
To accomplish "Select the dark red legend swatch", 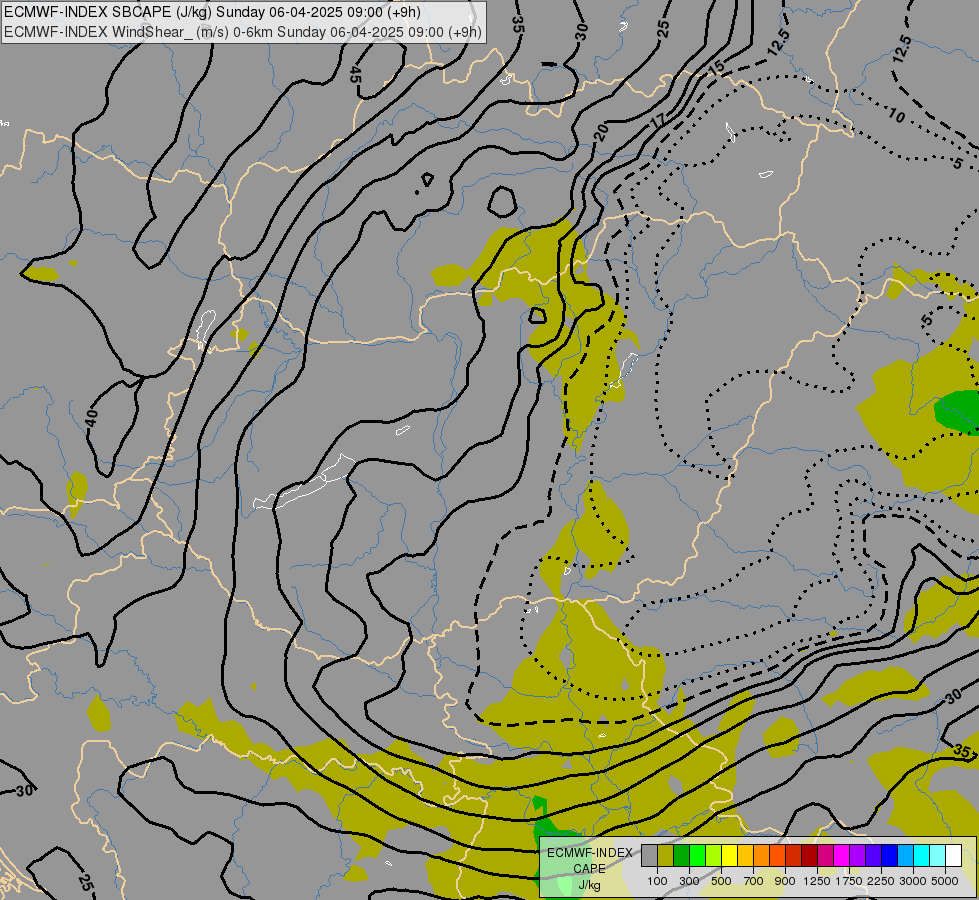I will [809, 856].
